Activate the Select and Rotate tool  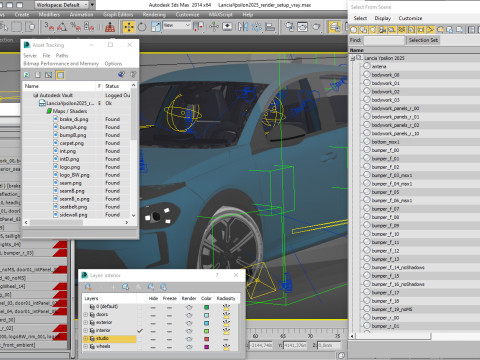pos(142,27)
